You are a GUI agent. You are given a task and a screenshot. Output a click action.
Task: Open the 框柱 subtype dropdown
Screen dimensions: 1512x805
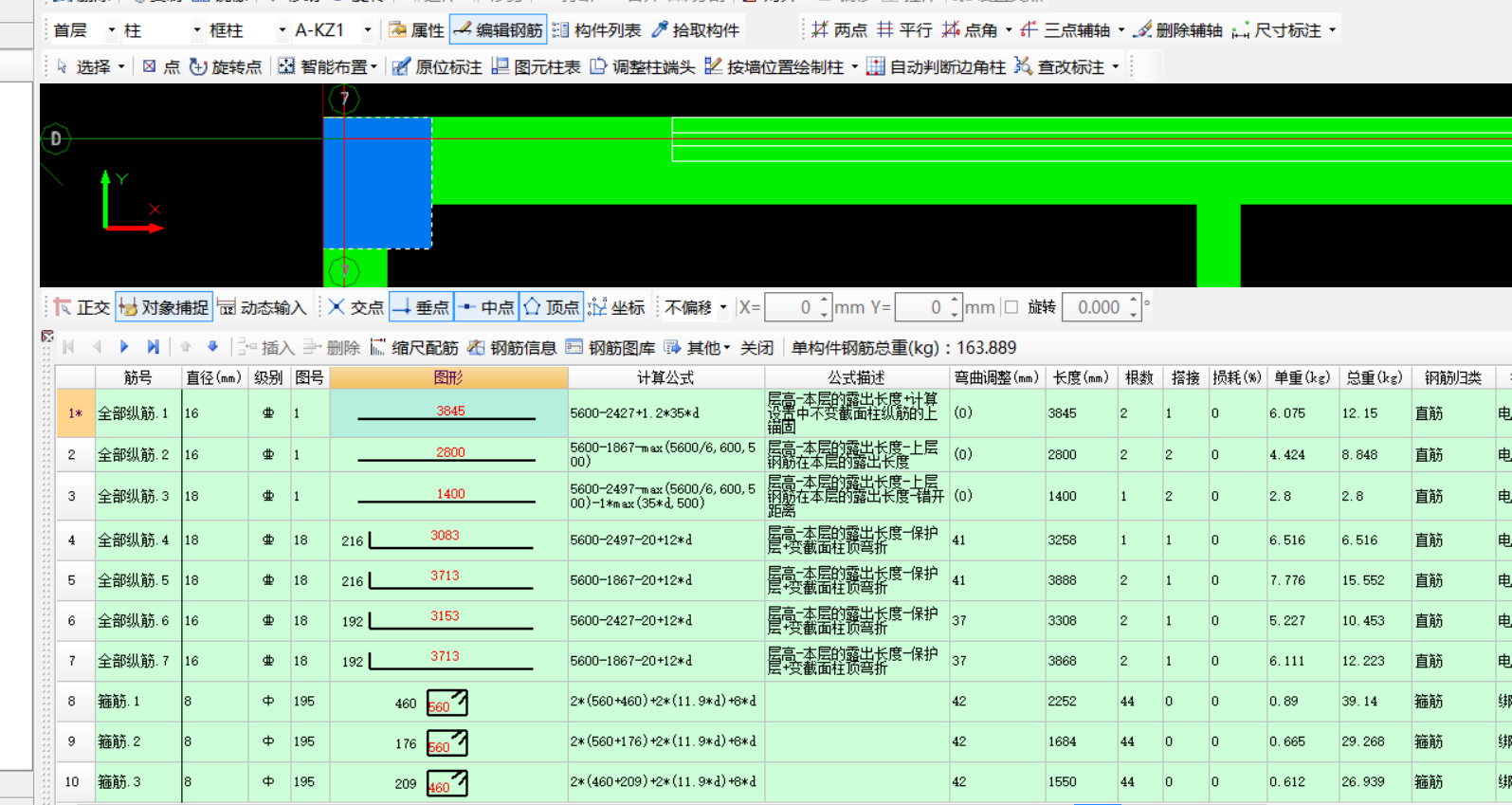coord(282,30)
